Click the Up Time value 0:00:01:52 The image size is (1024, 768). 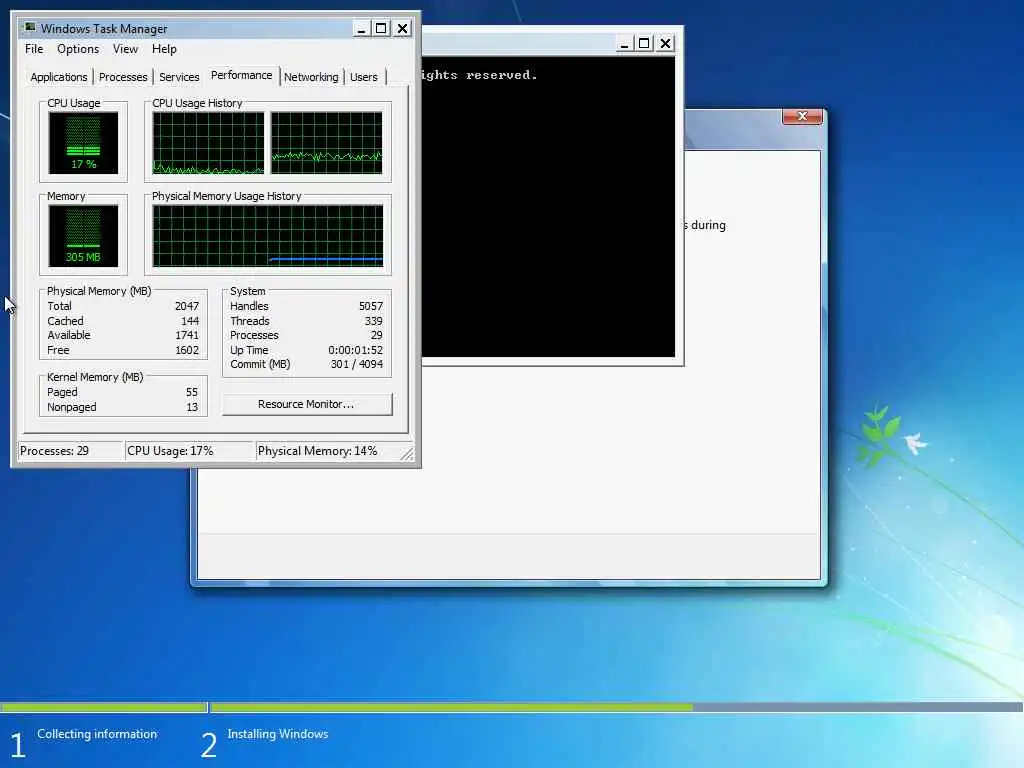pos(355,351)
